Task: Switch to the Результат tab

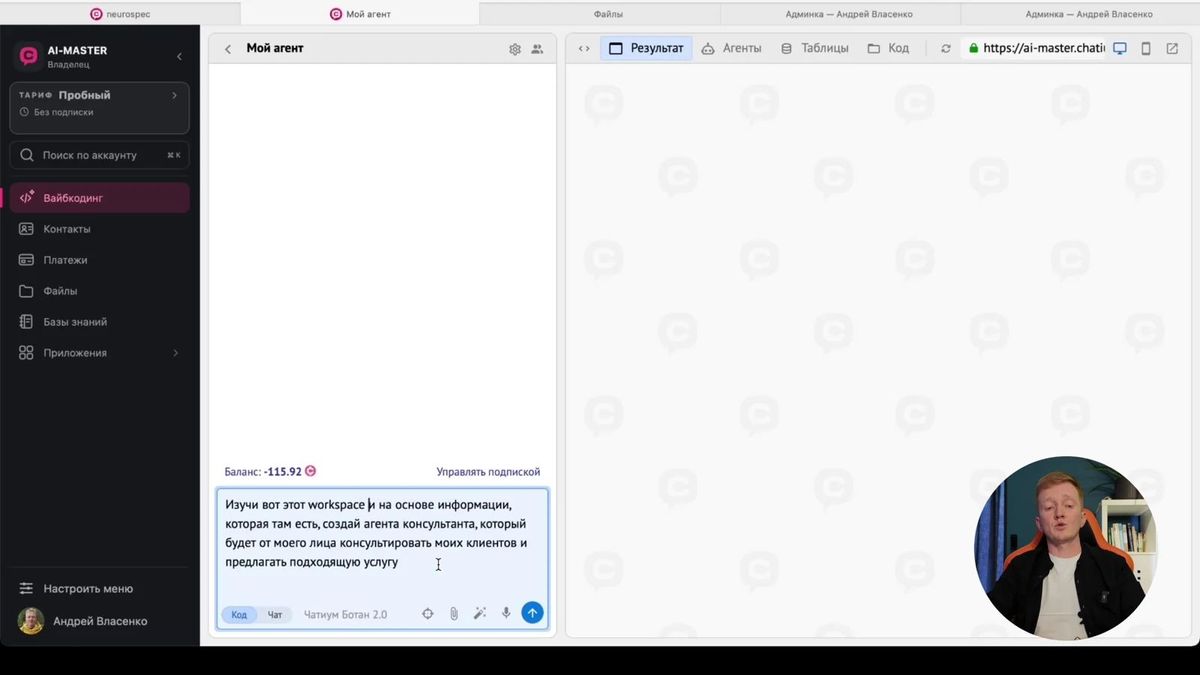Action: (x=646, y=48)
